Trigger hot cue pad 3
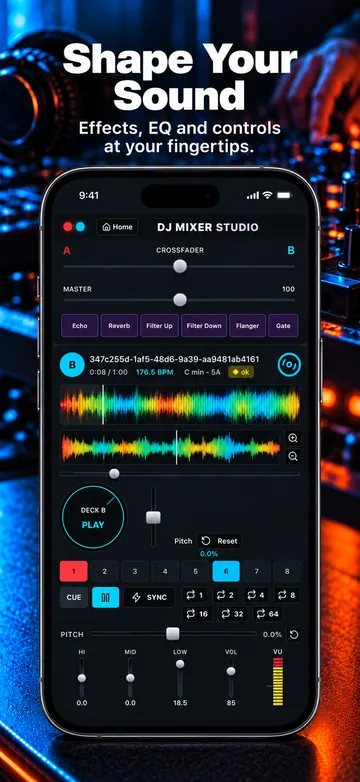Image resolution: width=360 pixels, height=782 pixels. point(135,571)
